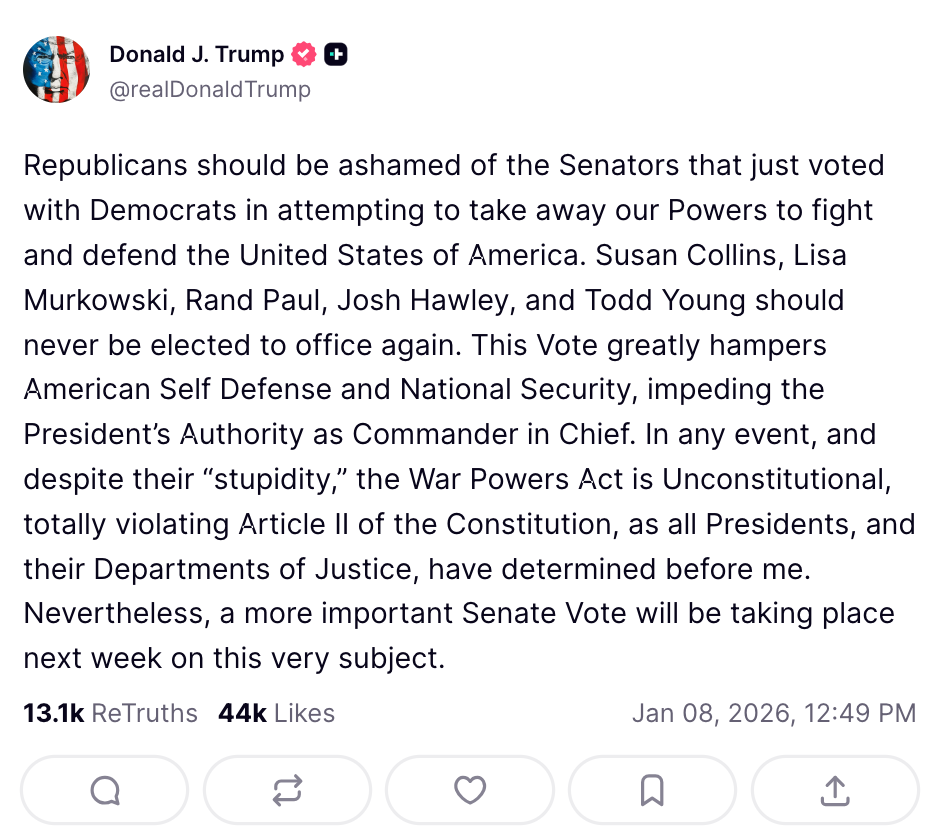This screenshot has height=840, width=942.
Task: Click the reply speech bubble icon
Action: (104, 791)
